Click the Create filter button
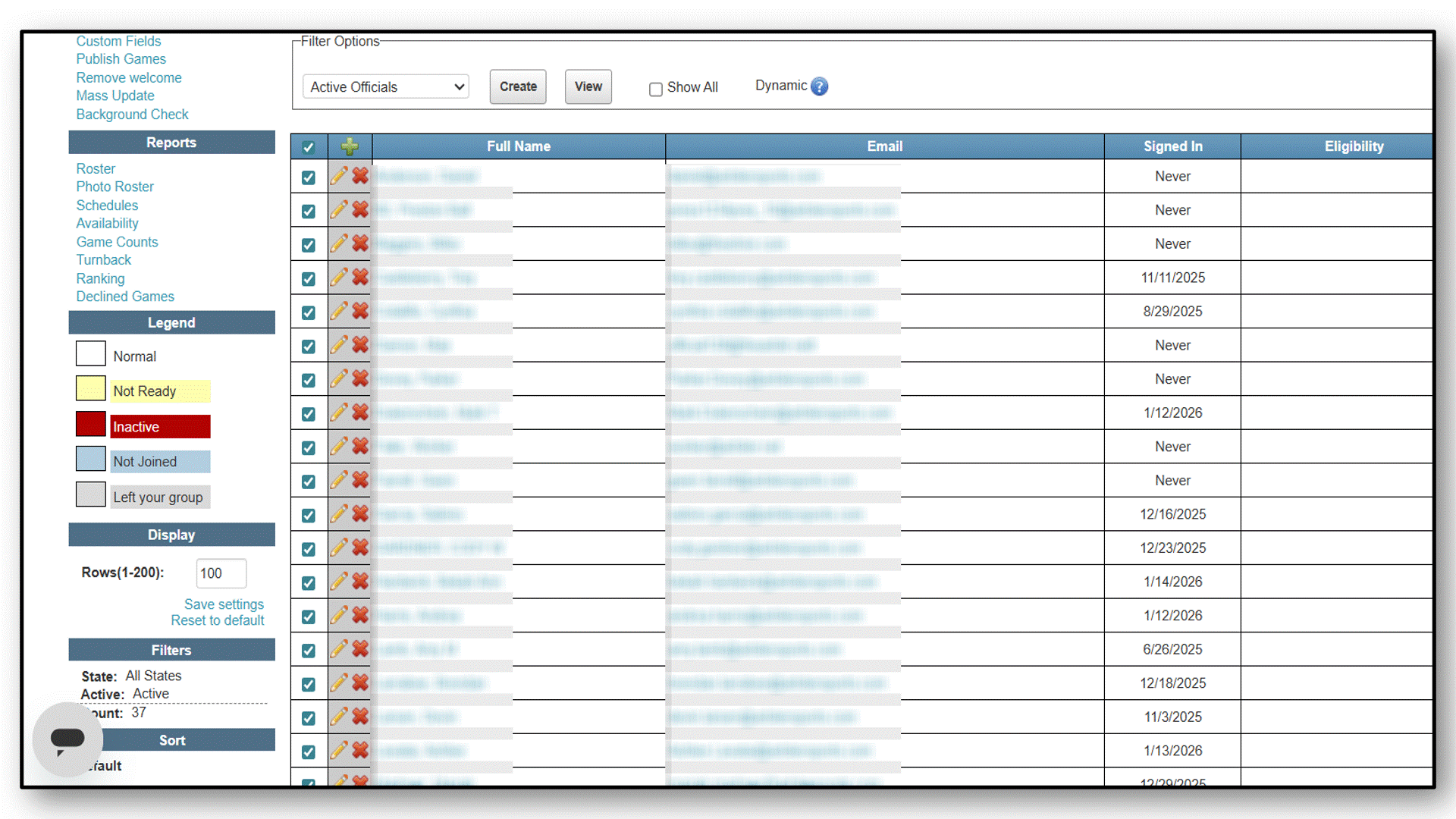 click(518, 86)
